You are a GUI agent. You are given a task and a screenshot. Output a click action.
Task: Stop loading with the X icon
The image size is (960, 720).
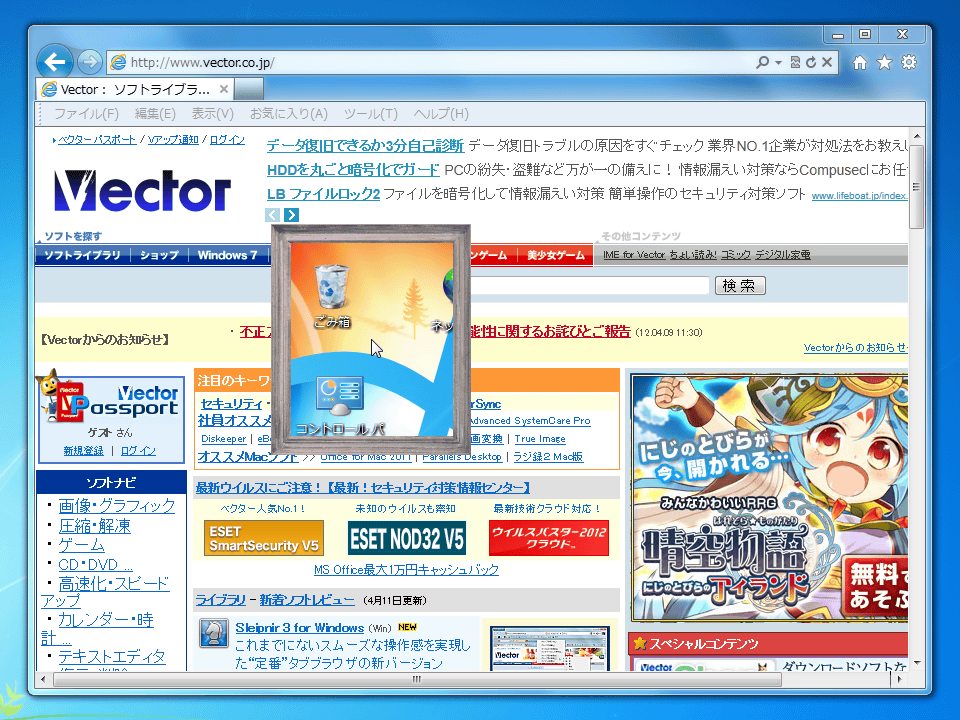[827, 62]
